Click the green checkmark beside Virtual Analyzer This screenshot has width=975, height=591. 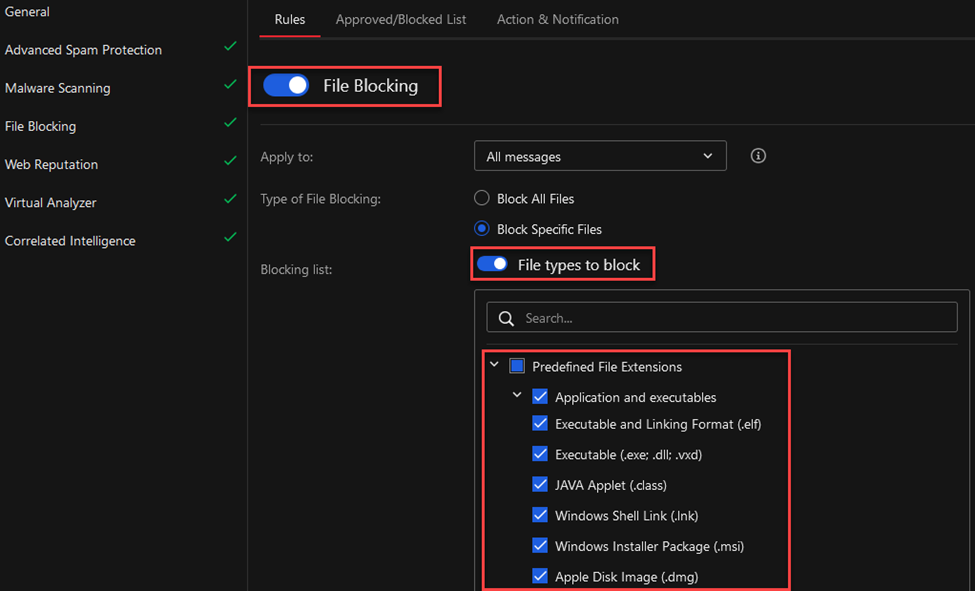(230, 198)
